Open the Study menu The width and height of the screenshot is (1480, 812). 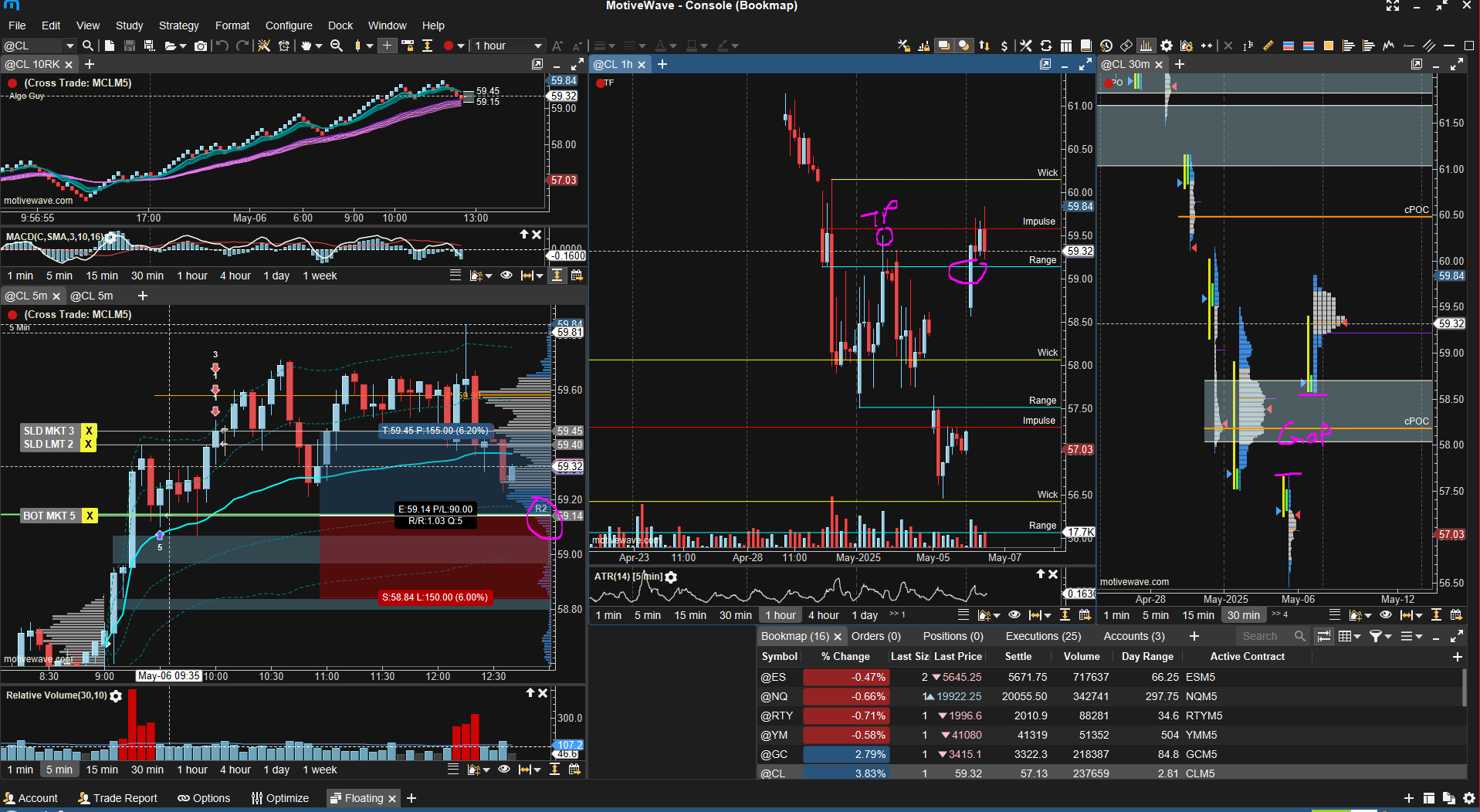point(129,25)
